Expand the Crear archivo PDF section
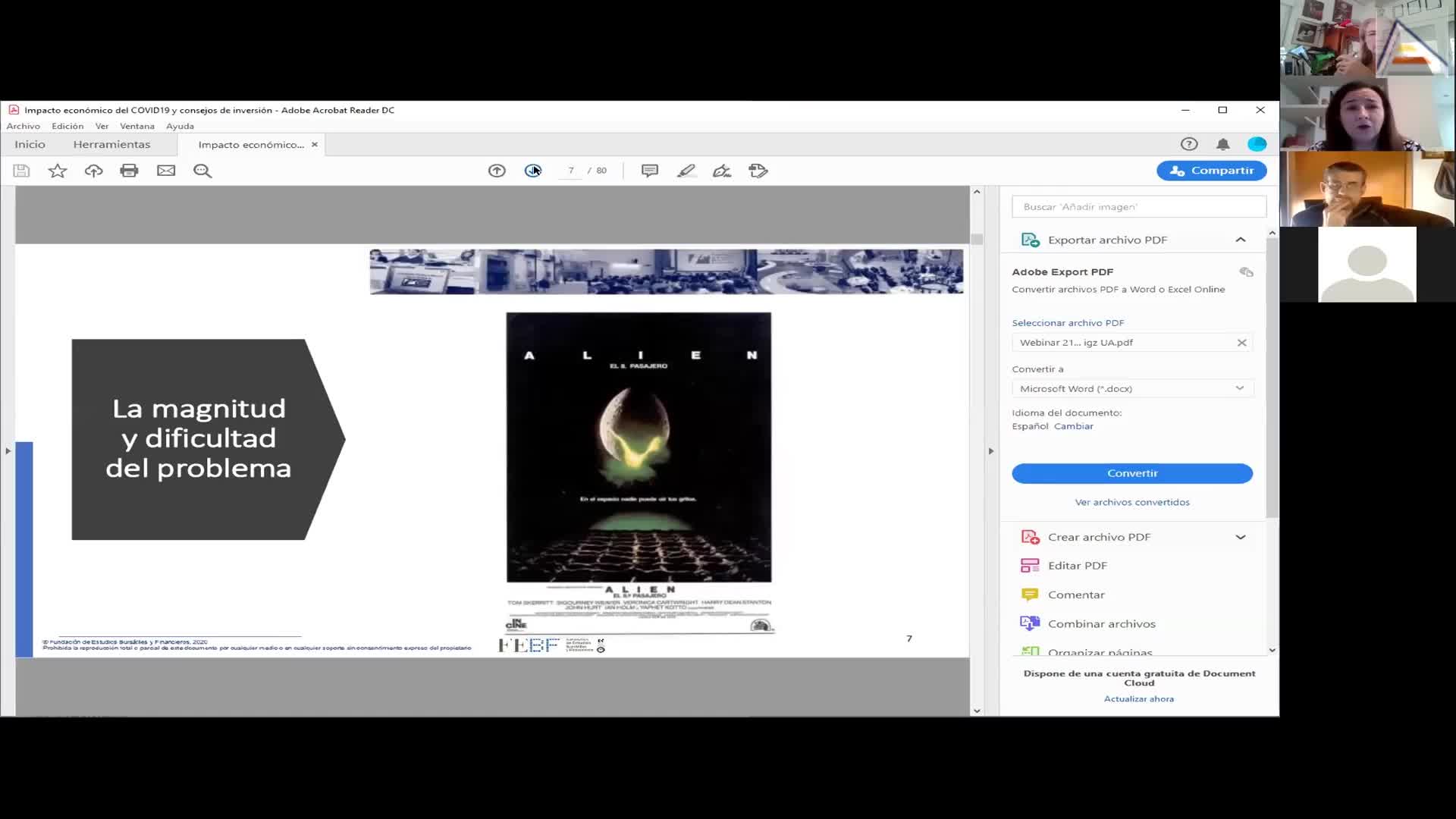The width and height of the screenshot is (1456, 819). [x=1241, y=537]
